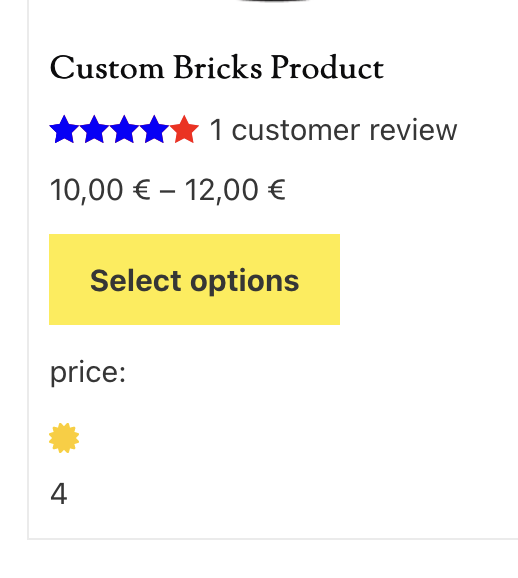Click the yellow starburst badge icon
The image size is (518, 578).
point(64,438)
